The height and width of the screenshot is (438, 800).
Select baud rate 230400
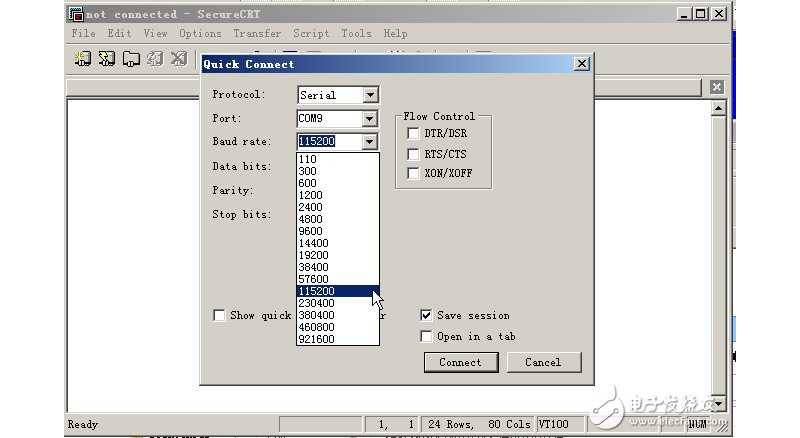[338, 303]
